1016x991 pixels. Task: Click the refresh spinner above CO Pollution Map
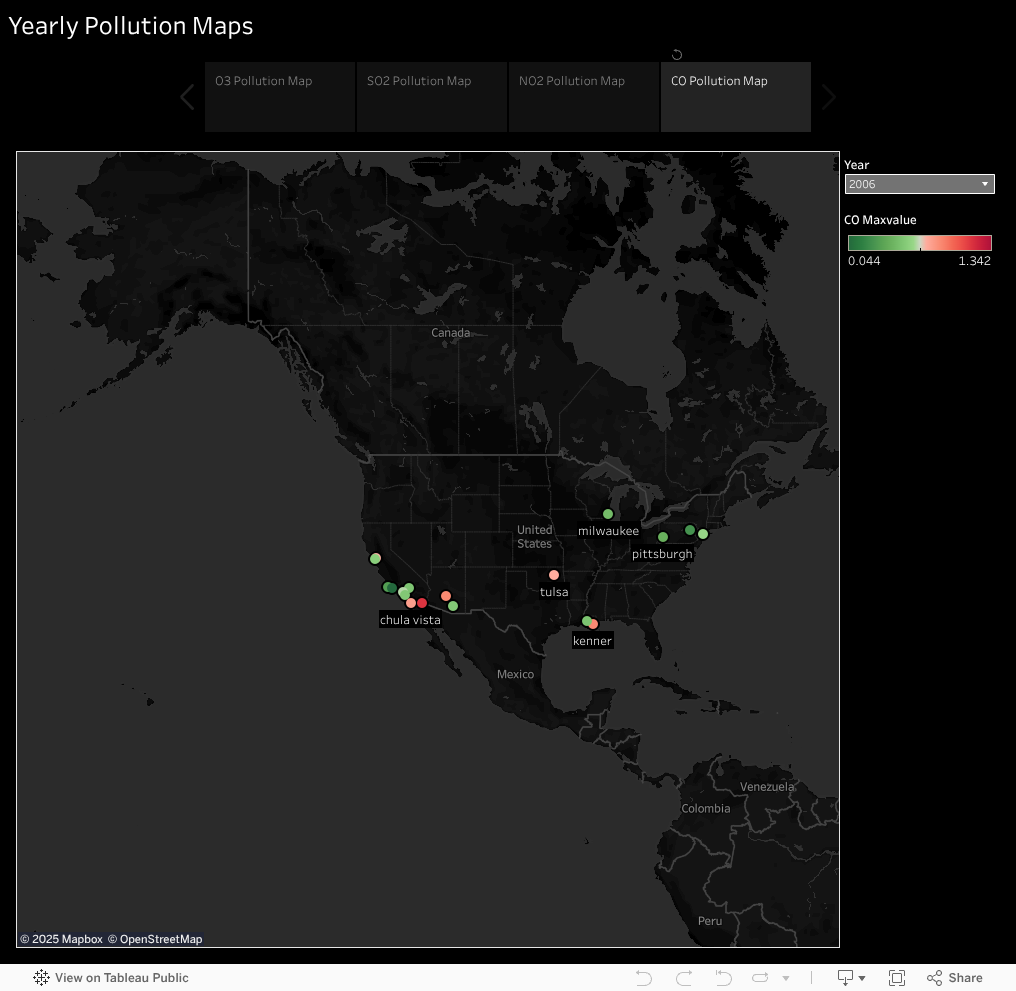pos(677,54)
